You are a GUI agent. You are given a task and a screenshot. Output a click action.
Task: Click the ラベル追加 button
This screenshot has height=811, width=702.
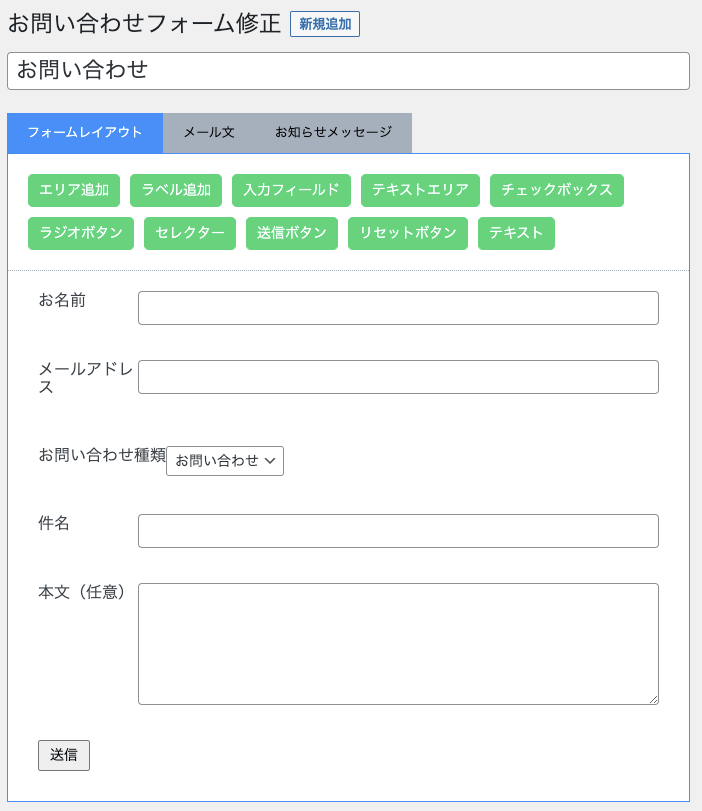[176, 190]
